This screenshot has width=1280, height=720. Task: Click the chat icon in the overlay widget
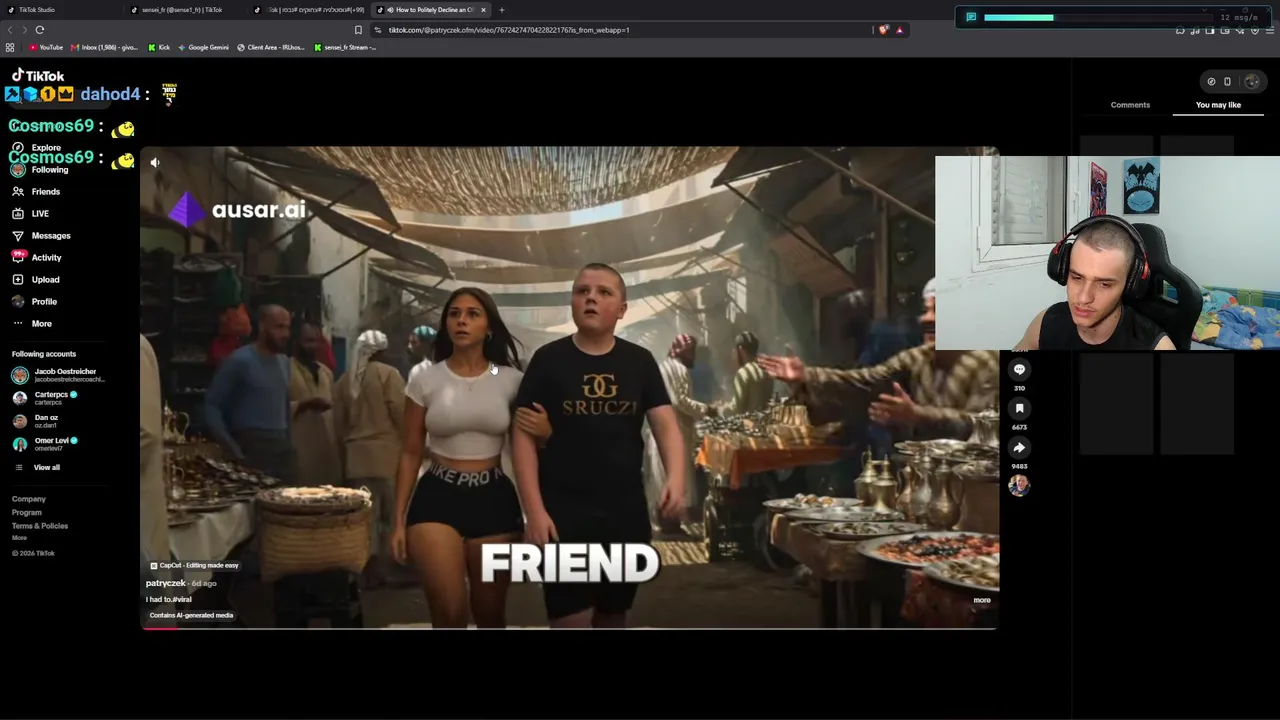coord(970,17)
